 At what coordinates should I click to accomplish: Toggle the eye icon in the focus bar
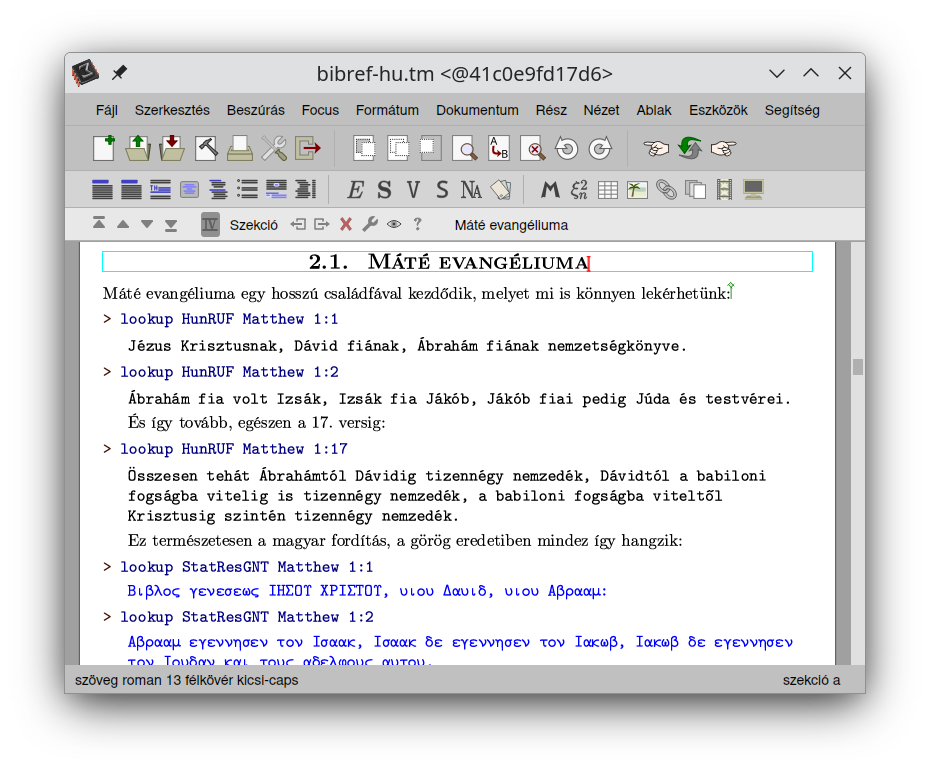(394, 225)
